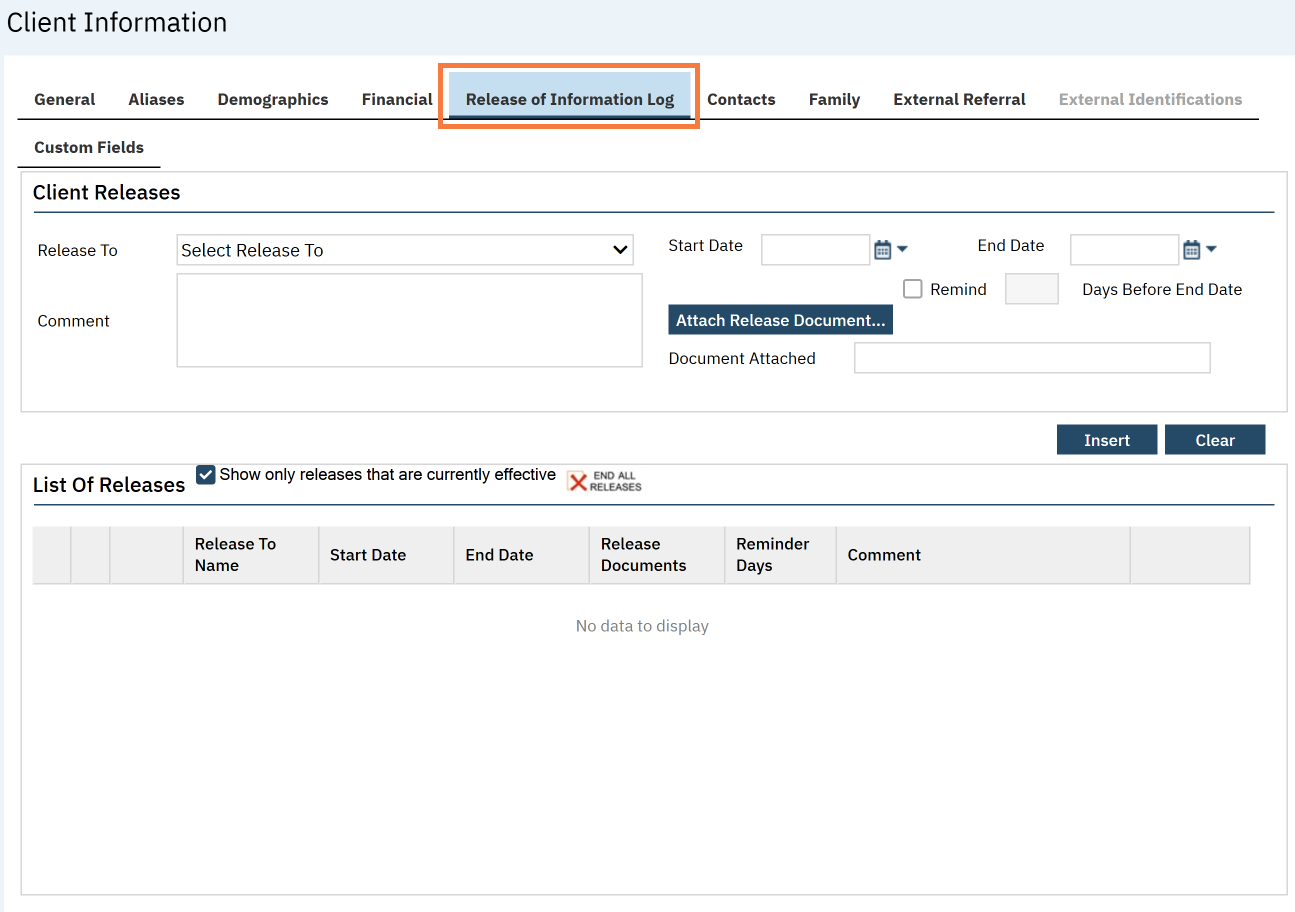Screen dimensions: 1295x912
Task: Uncheck Show only currently effective releases
Action: [x=206, y=475]
